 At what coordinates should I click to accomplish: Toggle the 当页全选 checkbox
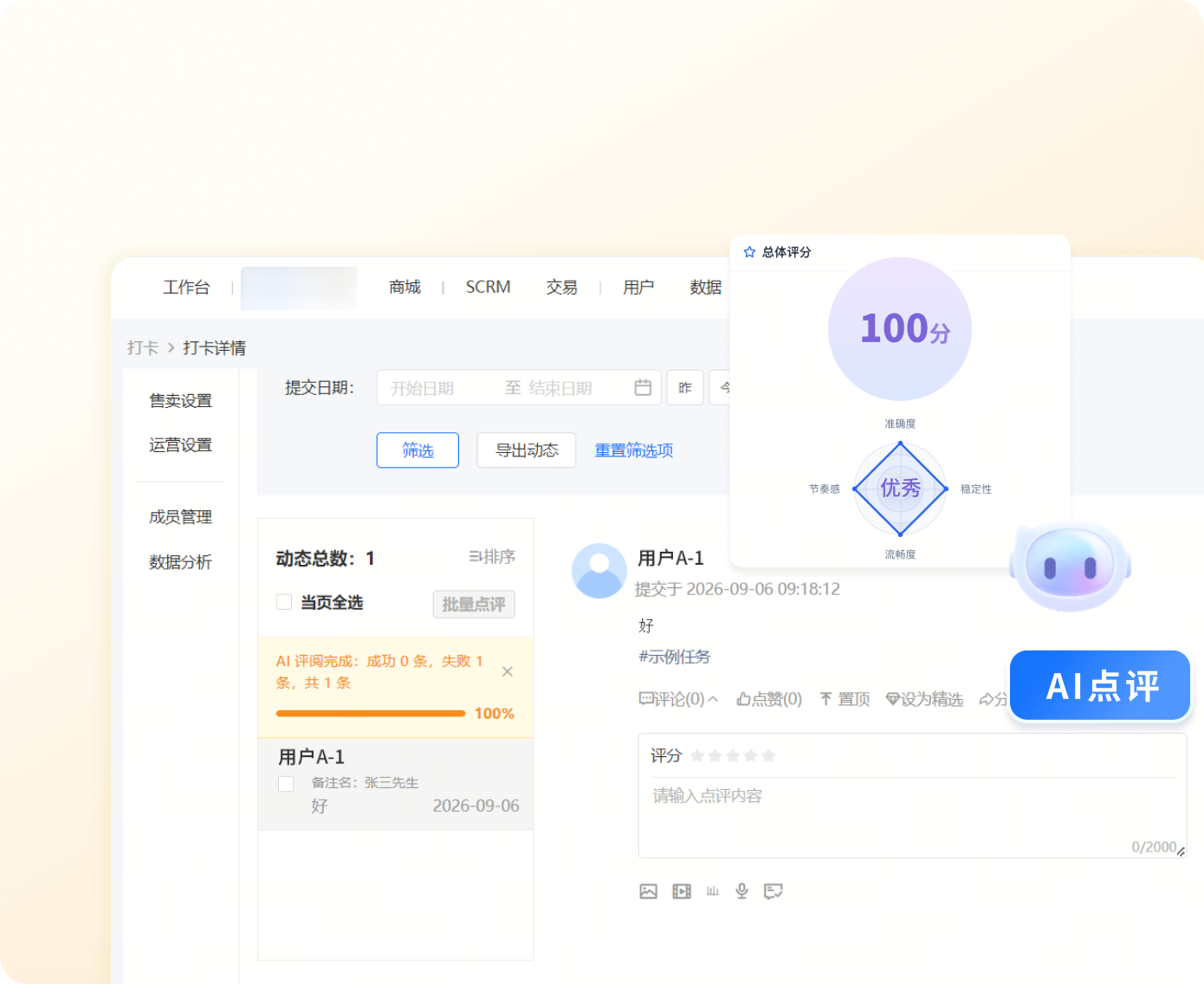[284, 602]
